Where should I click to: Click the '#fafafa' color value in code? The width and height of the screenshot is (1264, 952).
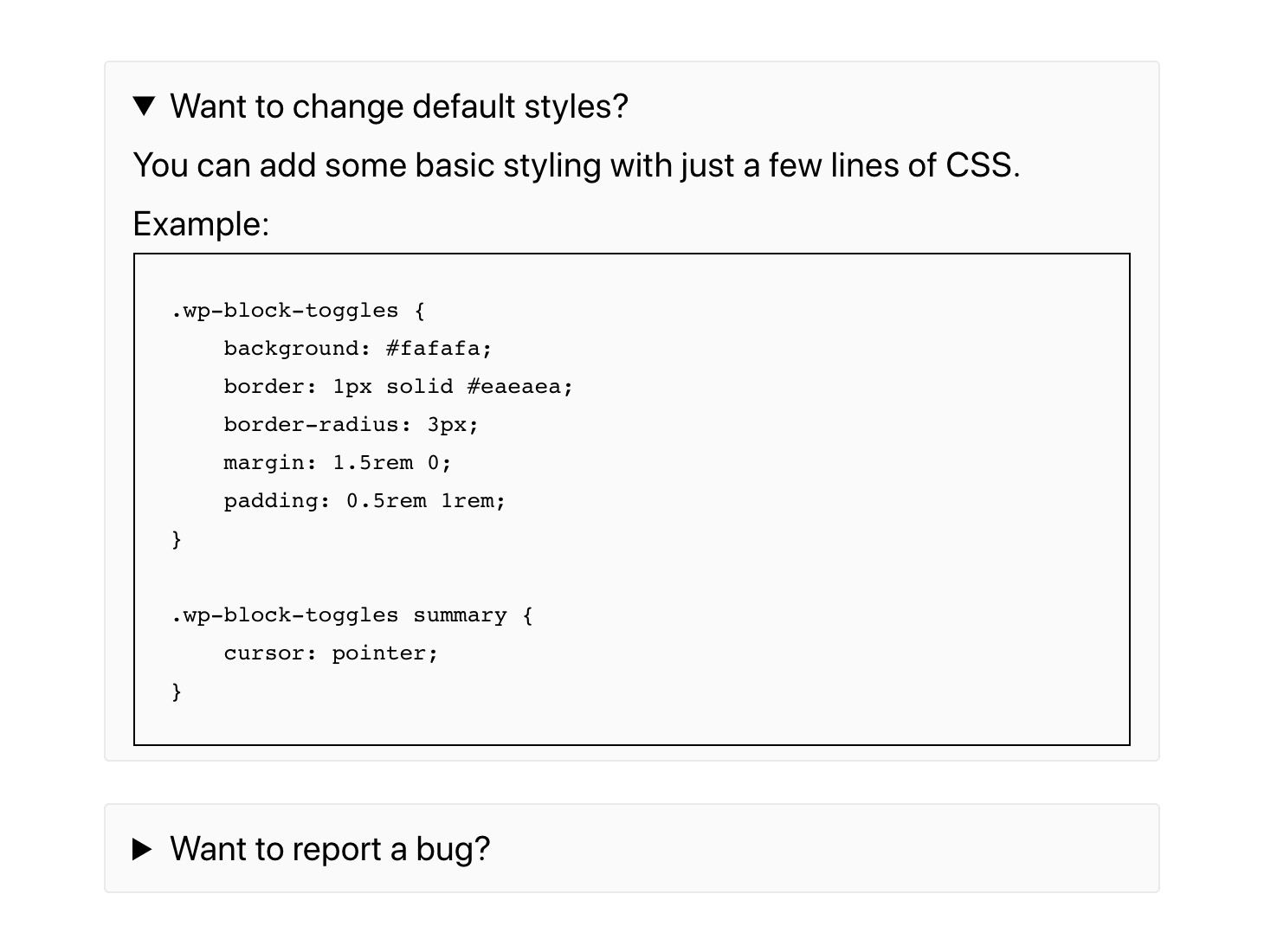433,349
